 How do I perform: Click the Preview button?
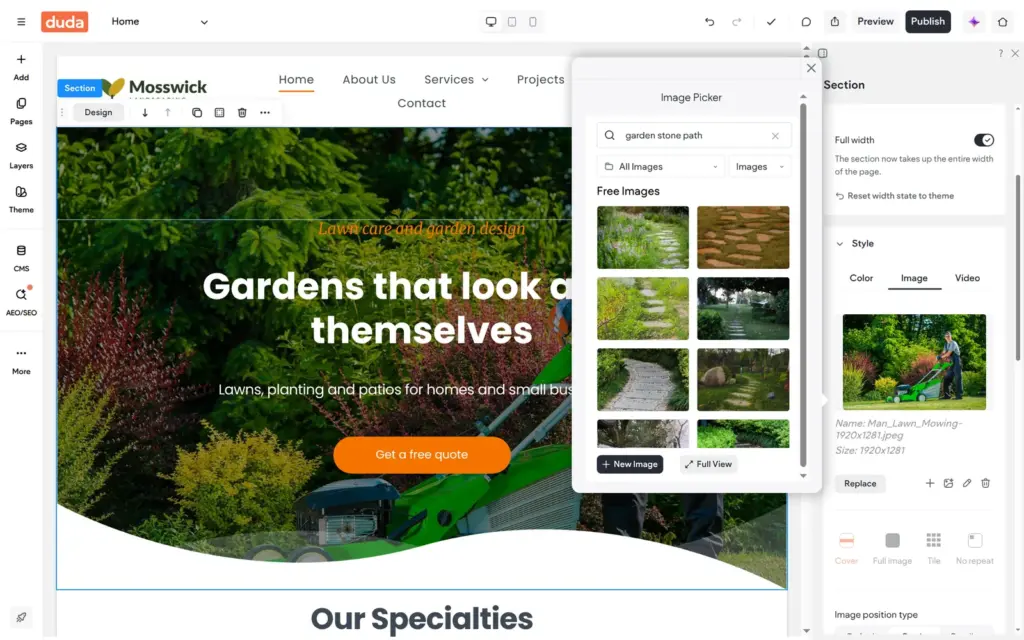[x=875, y=22]
